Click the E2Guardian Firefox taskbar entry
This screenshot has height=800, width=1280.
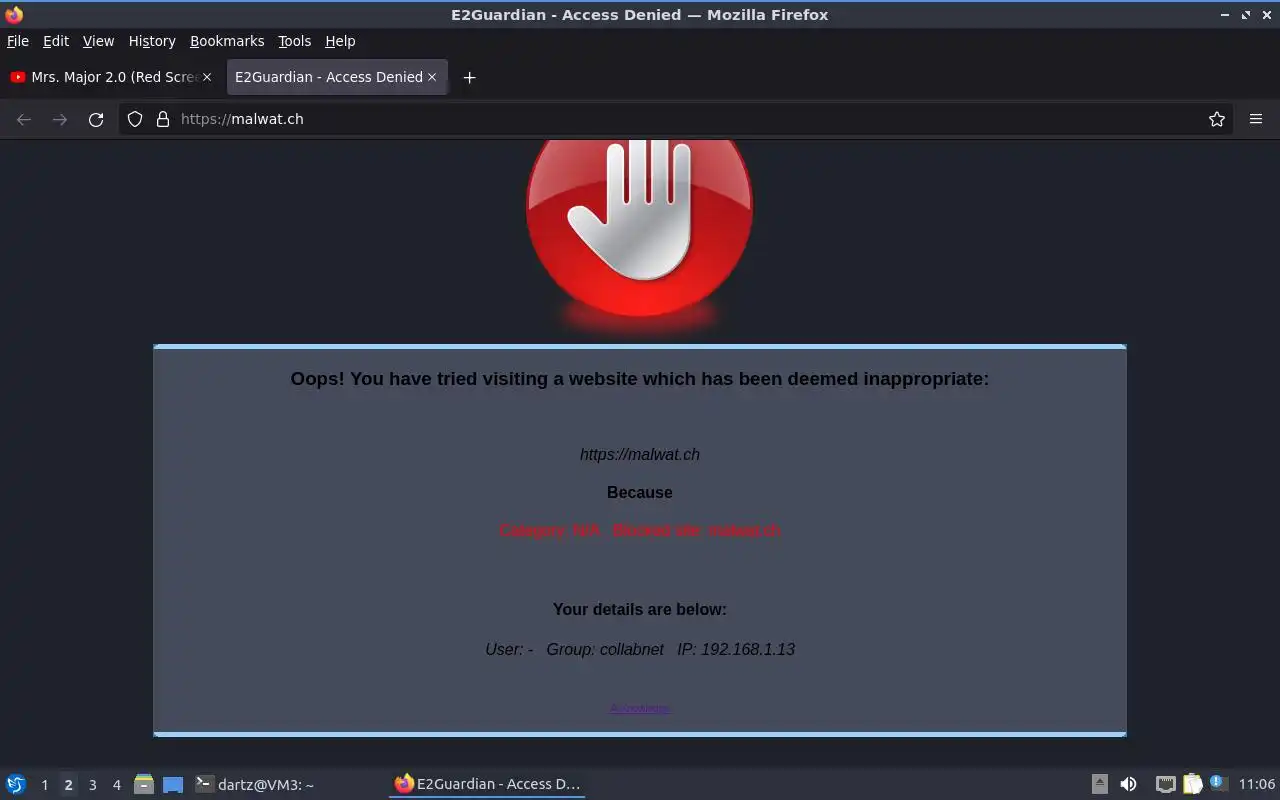pos(487,784)
